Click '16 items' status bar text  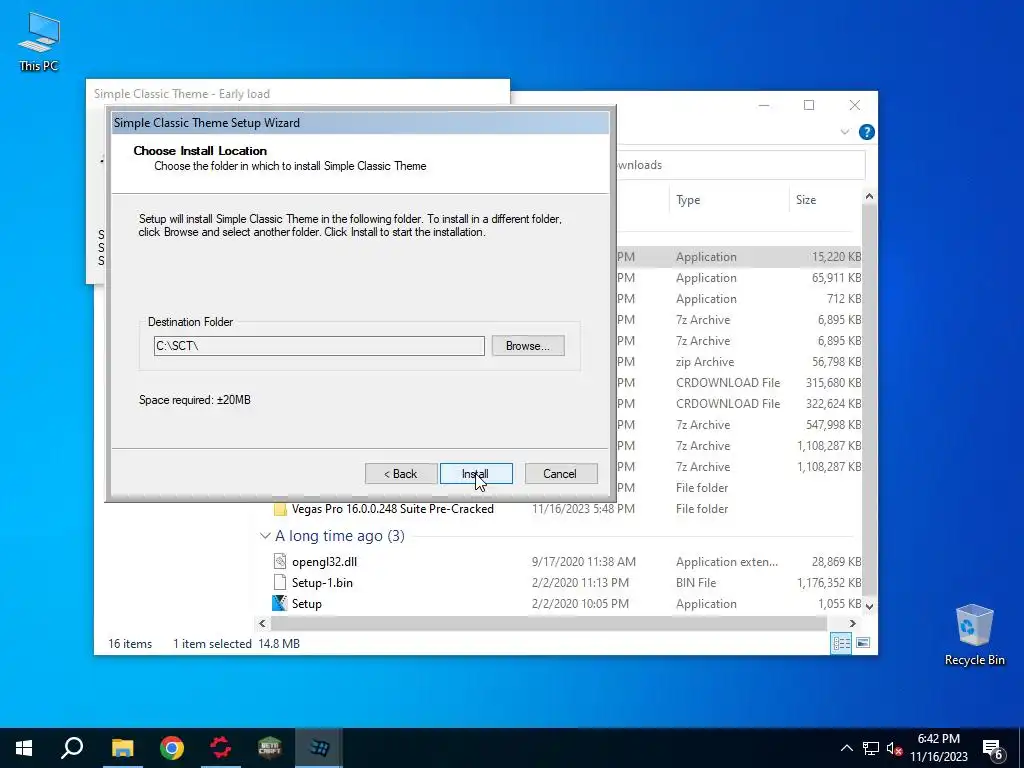pyautogui.click(x=130, y=643)
